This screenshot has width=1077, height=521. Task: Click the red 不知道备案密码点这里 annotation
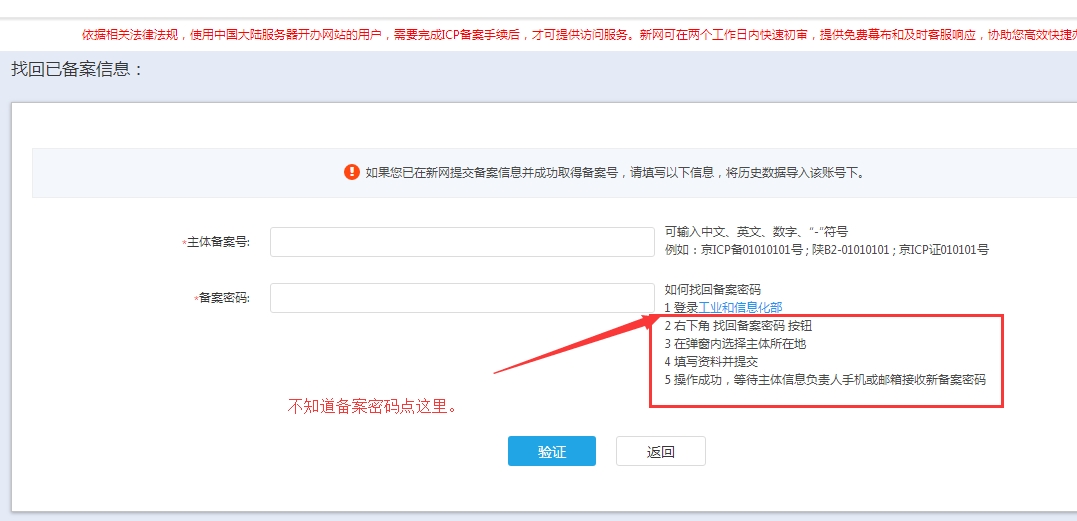point(373,407)
